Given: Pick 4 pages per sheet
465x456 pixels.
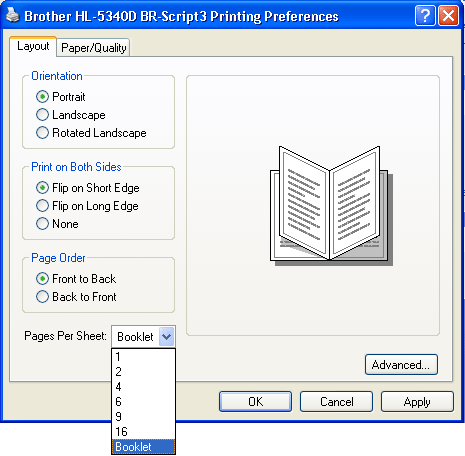Looking at the screenshot, I should pyautogui.click(x=143, y=387).
